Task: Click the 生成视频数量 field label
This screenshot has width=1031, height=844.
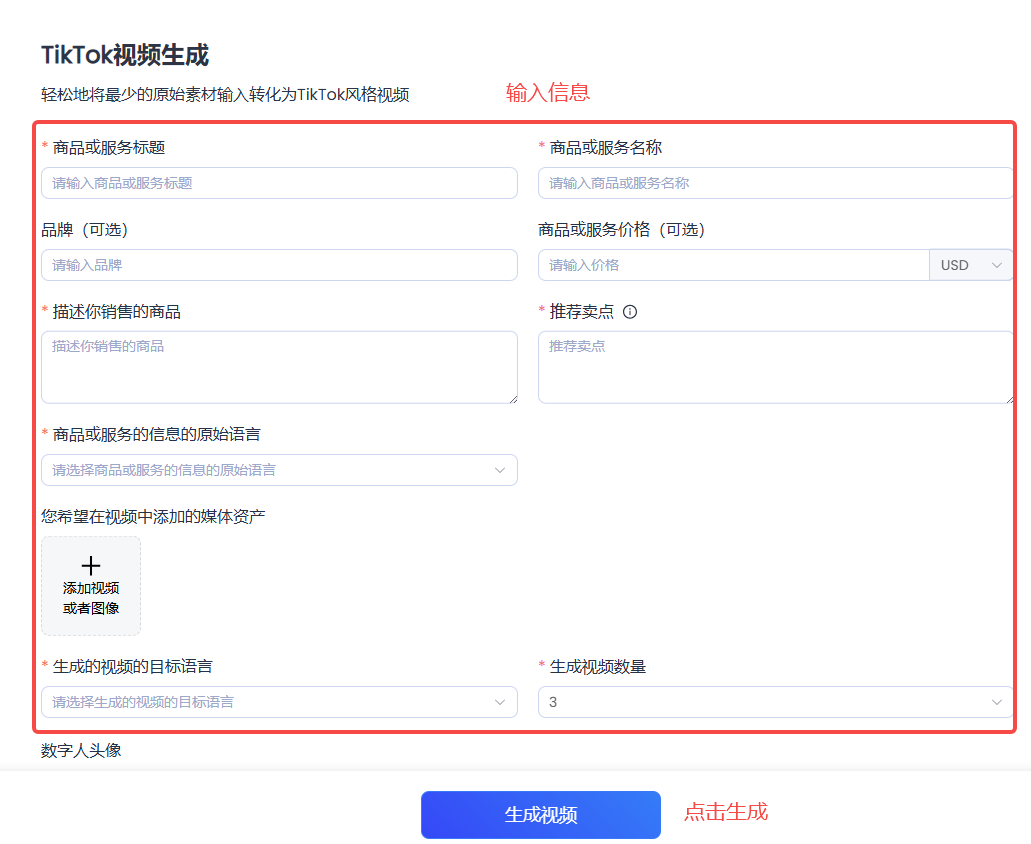Action: [597, 667]
